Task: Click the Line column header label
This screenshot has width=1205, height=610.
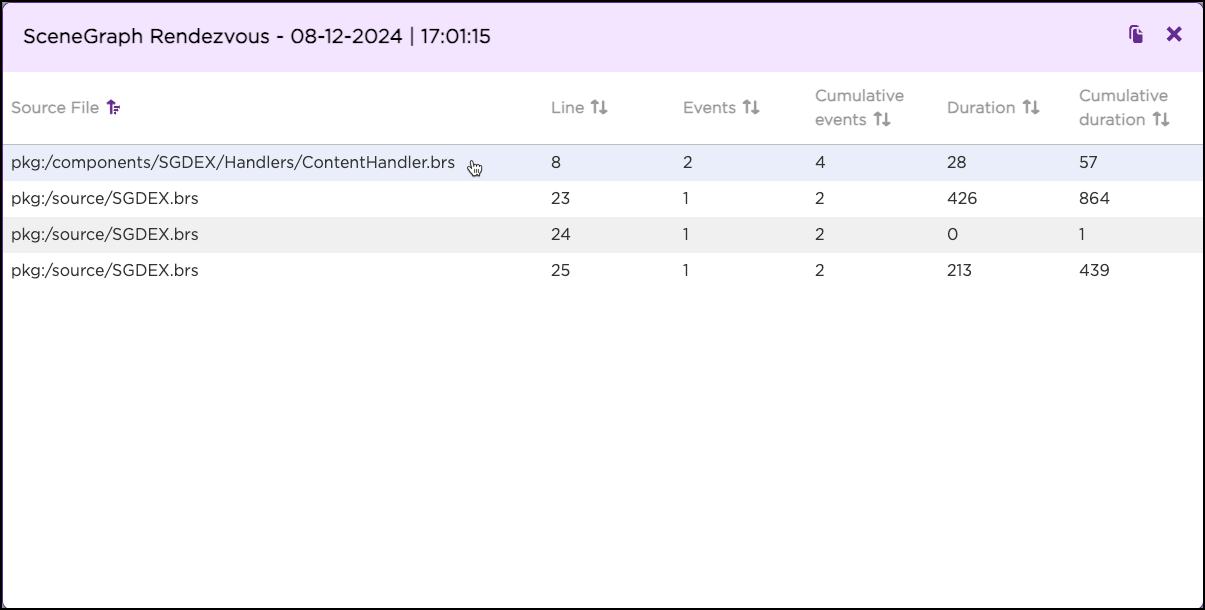Action: click(x=567, y=108)
